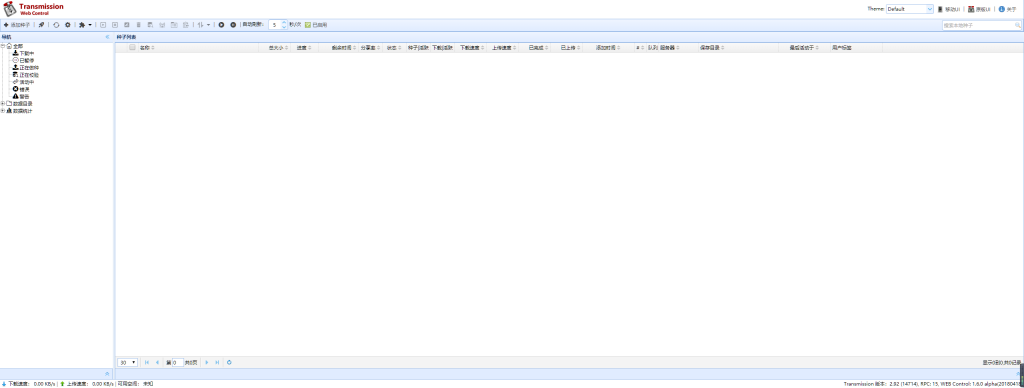The width and height of the screenshot is (1024, 388).
Task: Go to next page in pager
Action: pyautogui.click(x=207, y=362)
